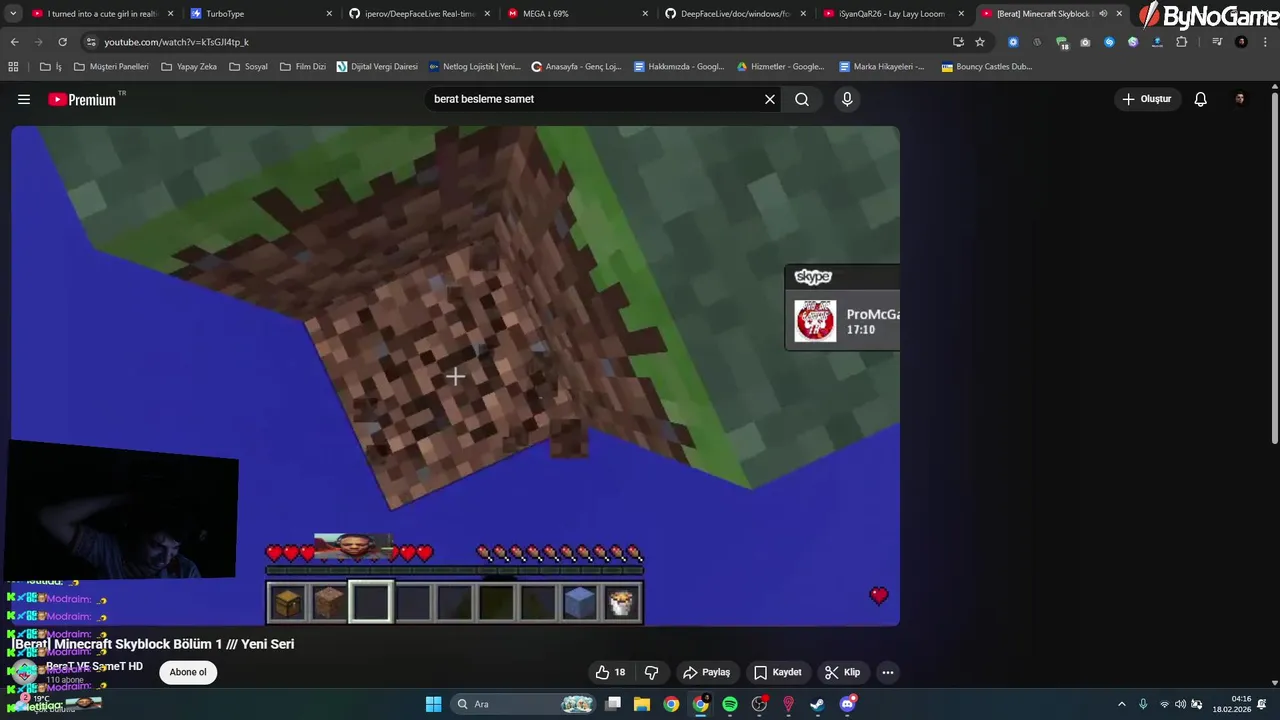
Task: Open the Dijital Vergi Dairesi bookmark
Action: tap(377, 67)
